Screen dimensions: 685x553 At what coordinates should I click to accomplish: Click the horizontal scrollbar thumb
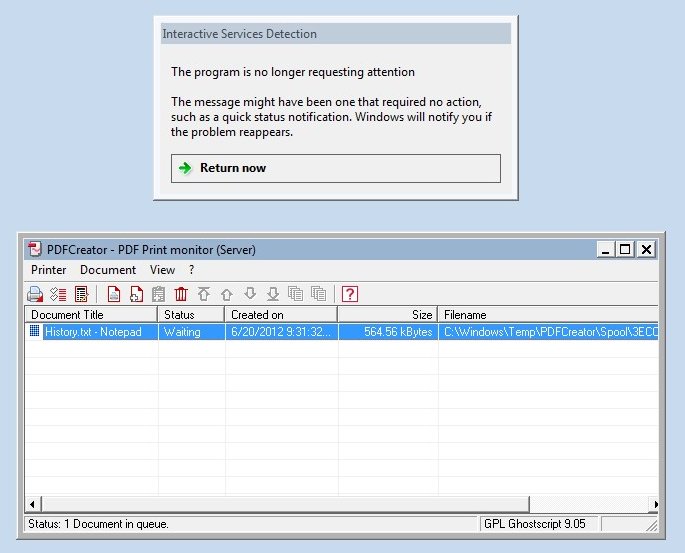285,504
